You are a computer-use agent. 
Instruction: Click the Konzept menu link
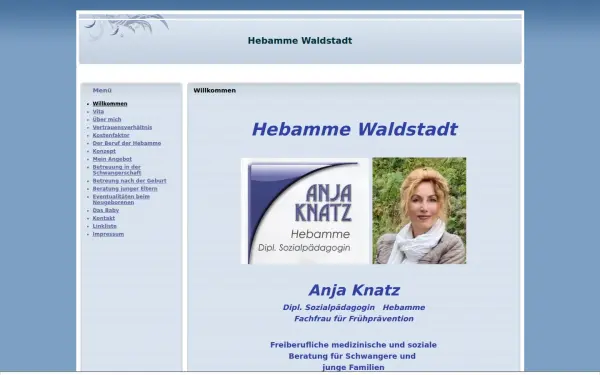(x=104, y=151)
